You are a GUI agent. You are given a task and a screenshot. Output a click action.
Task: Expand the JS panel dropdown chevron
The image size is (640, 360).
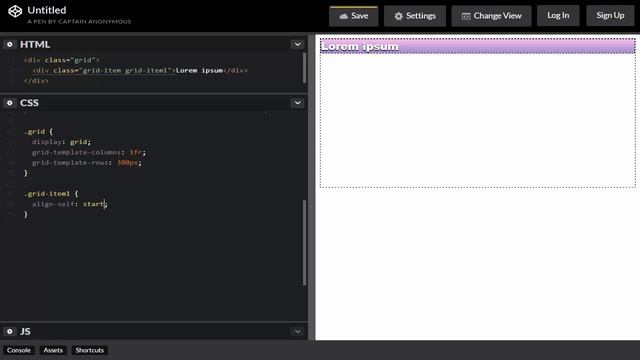298,331
